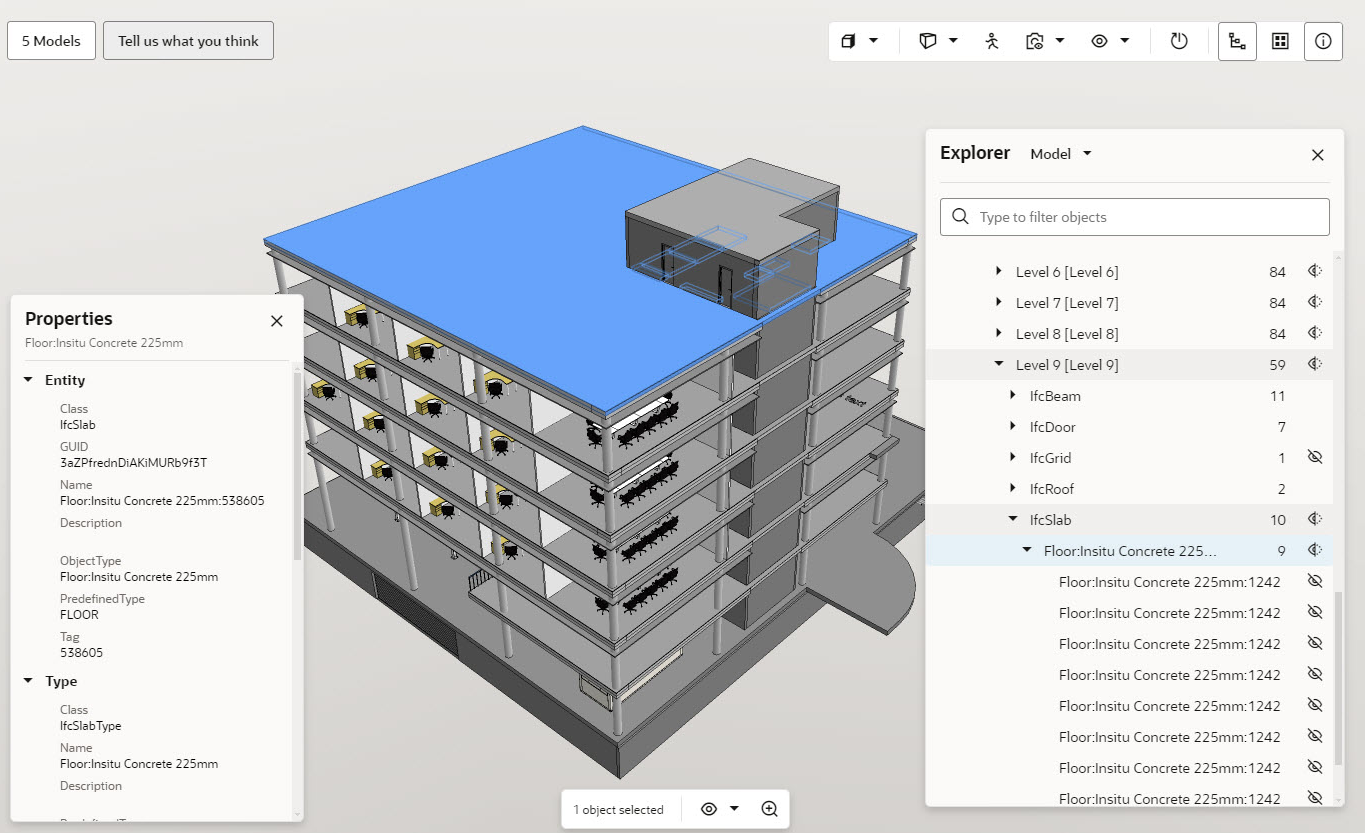Expand the Level 8 tree node

998,334
